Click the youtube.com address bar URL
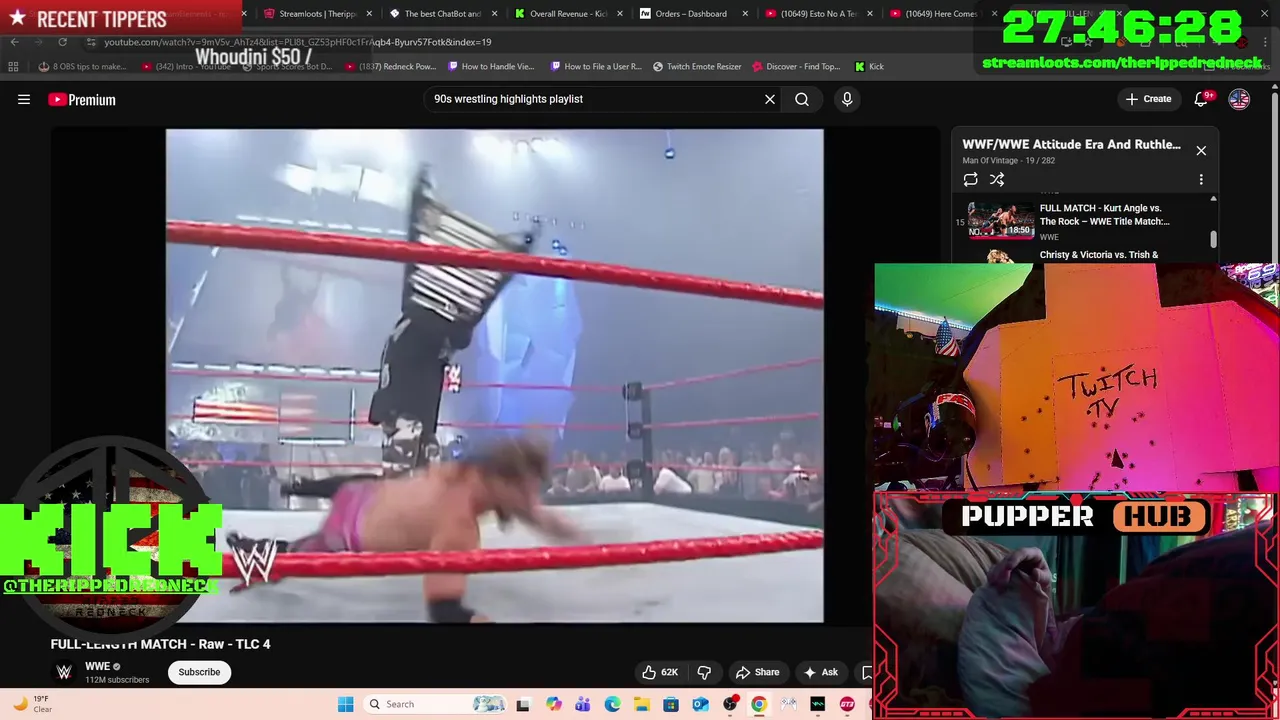Viewport: 1280px width, 720px height. pos(298,42)
